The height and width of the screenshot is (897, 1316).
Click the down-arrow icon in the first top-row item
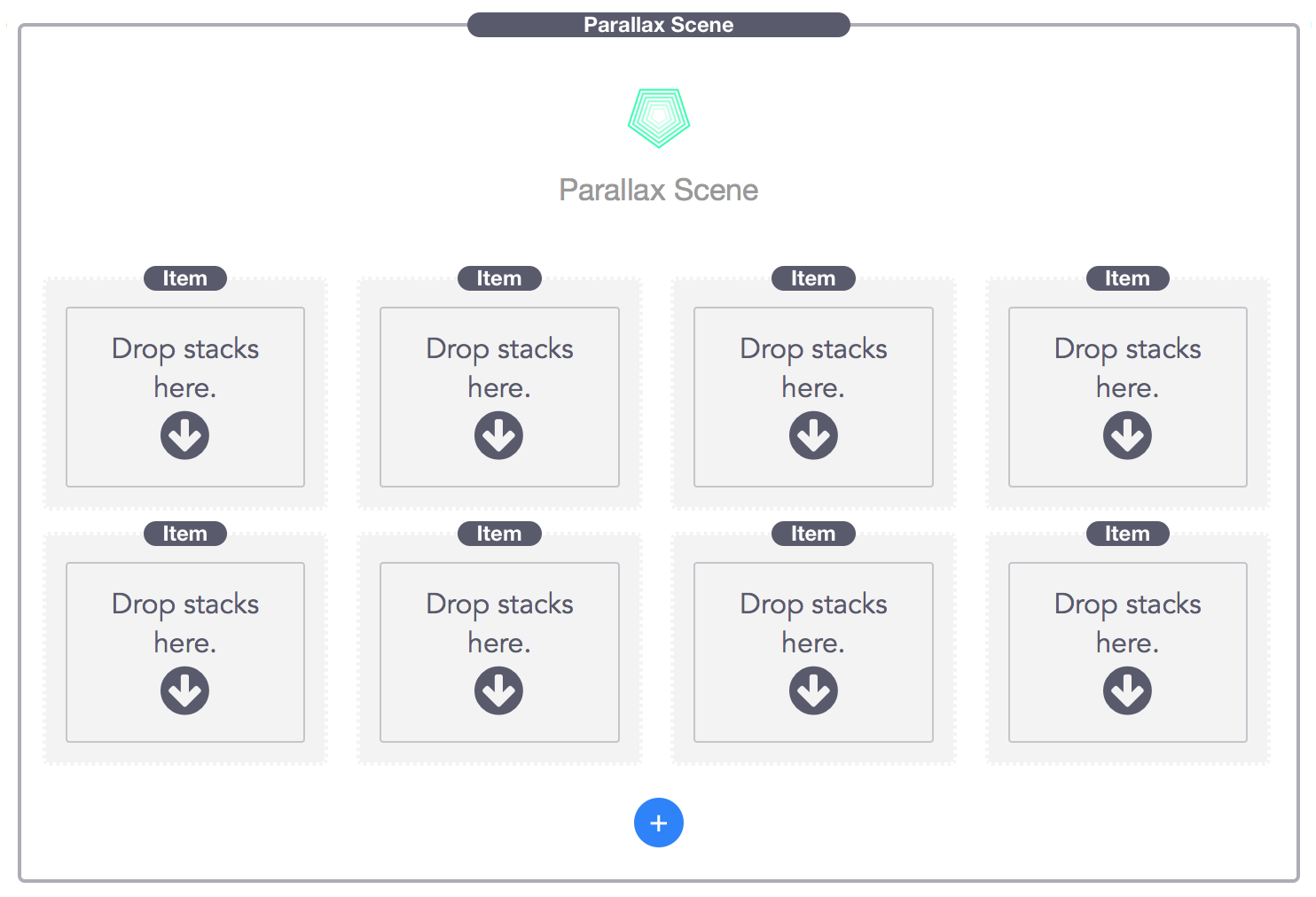coord(184,435)
